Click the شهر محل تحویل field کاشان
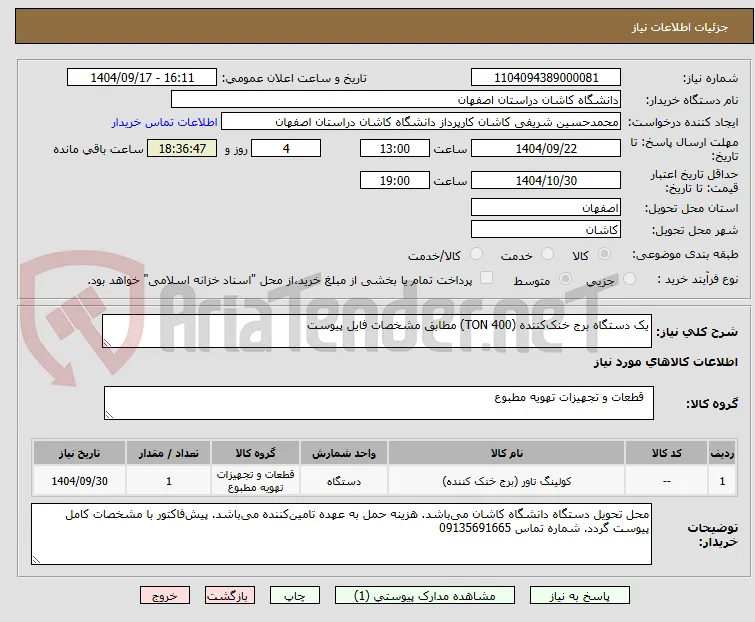The image size is (755, 622). [546, 230]
